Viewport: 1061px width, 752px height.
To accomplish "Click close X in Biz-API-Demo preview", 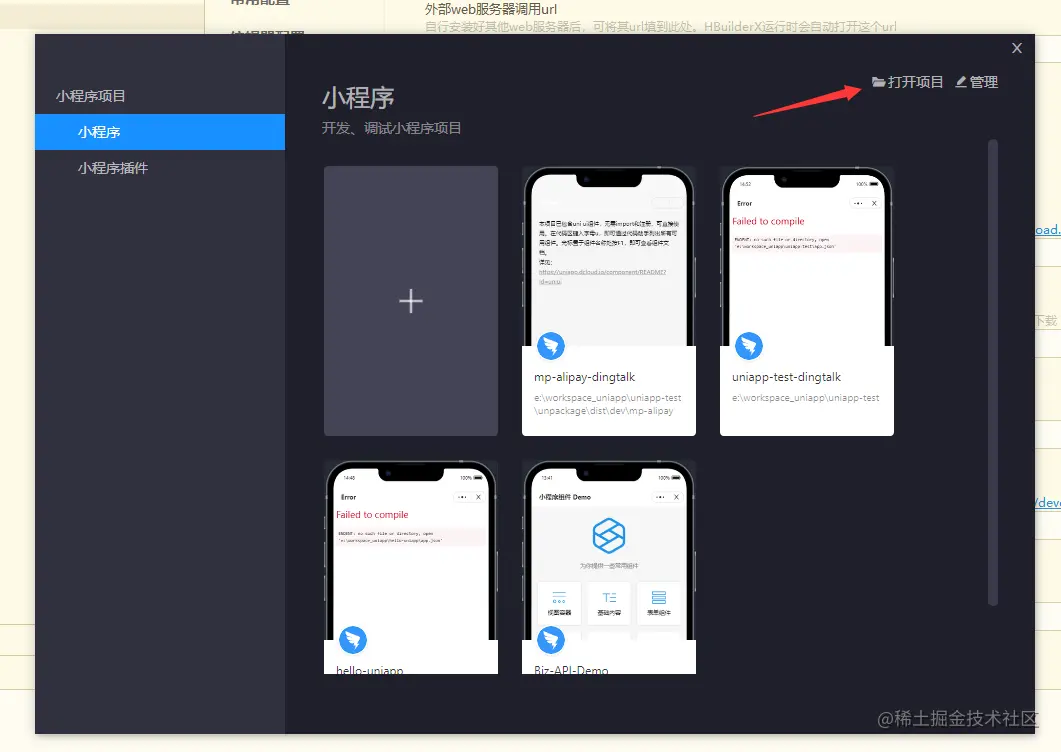I will 676,497.
